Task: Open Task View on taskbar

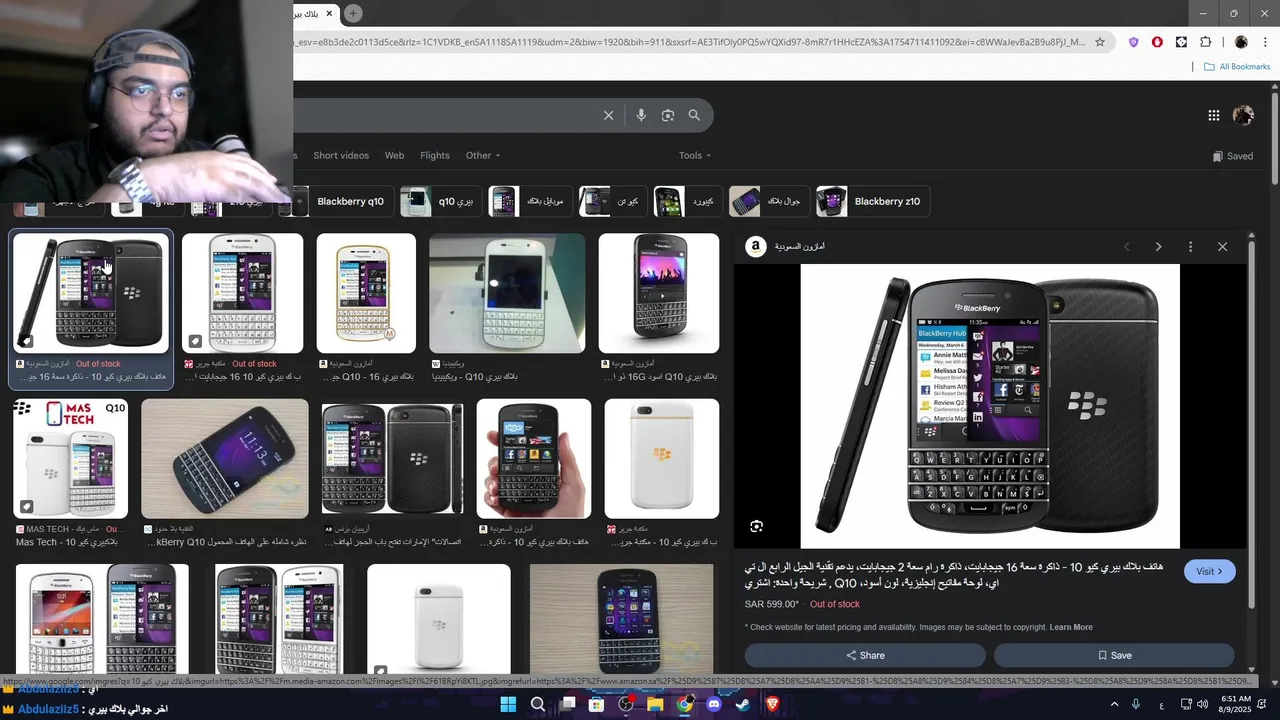Action: [x=568, y=704]
